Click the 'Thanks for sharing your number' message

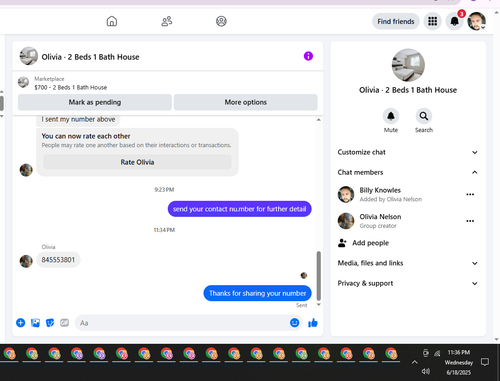click(257, 293)
